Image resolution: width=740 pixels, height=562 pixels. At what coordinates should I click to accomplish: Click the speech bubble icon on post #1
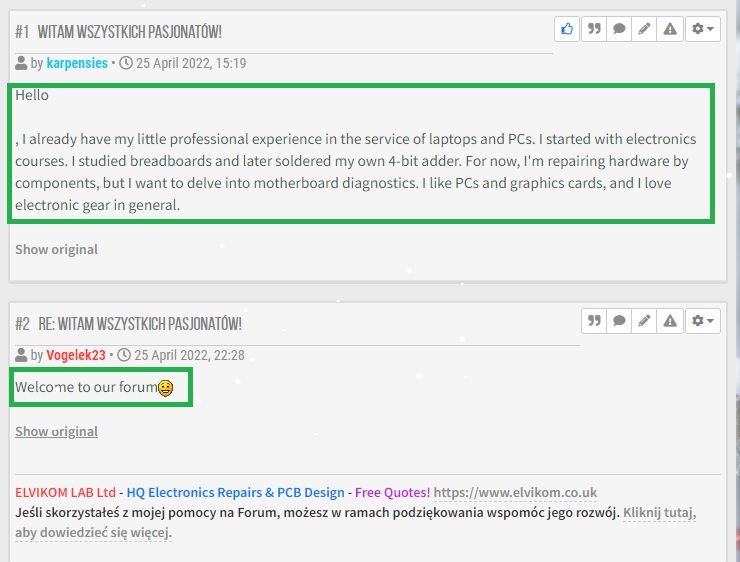(619, 29)
